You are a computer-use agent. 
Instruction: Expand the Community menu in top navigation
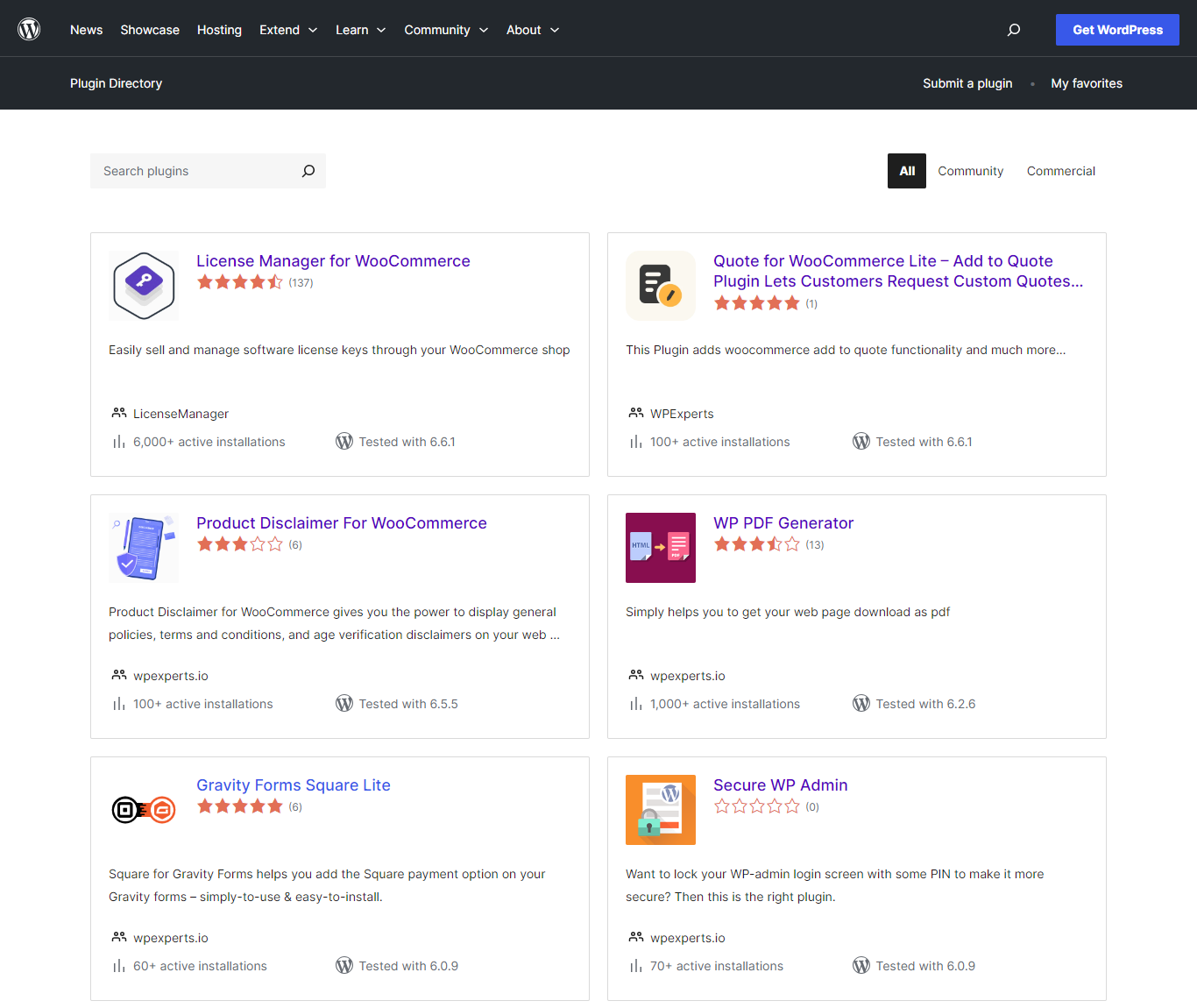[446, 30]
